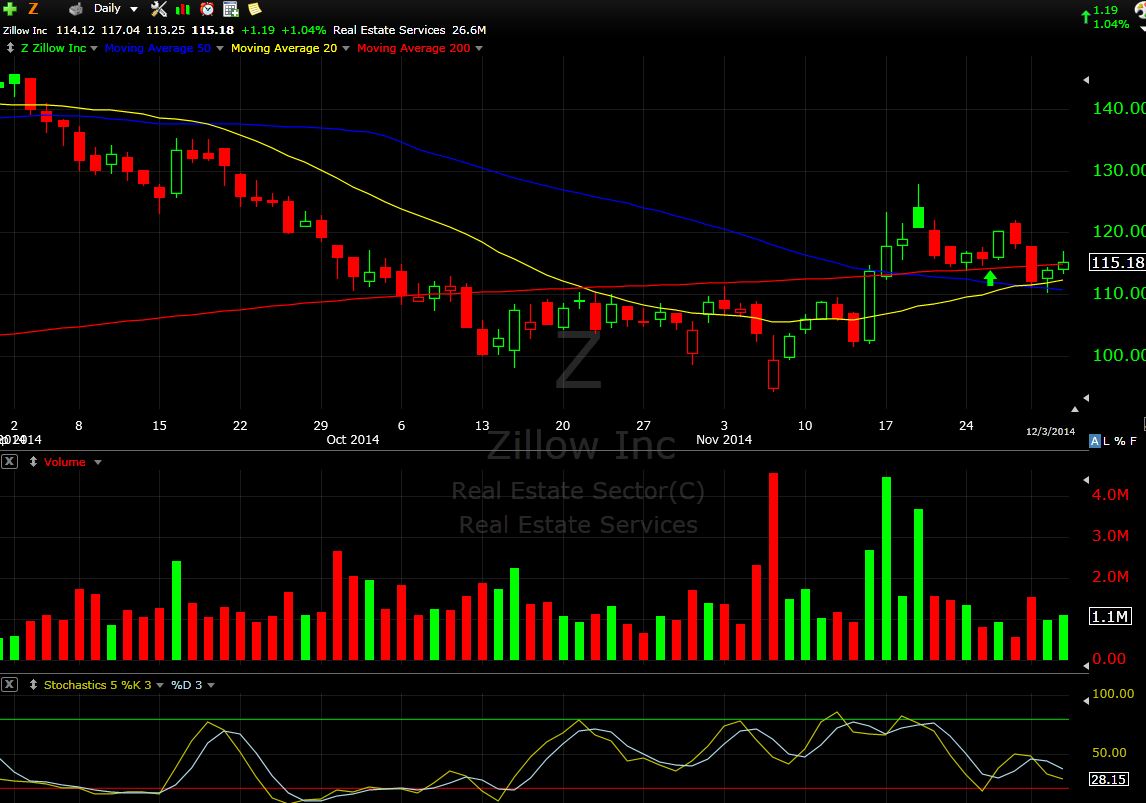Click the up-down arrows icon beside Volume
Viewport: 1146px width, 803px height.
pyautogui.click(x=33, y=462)
